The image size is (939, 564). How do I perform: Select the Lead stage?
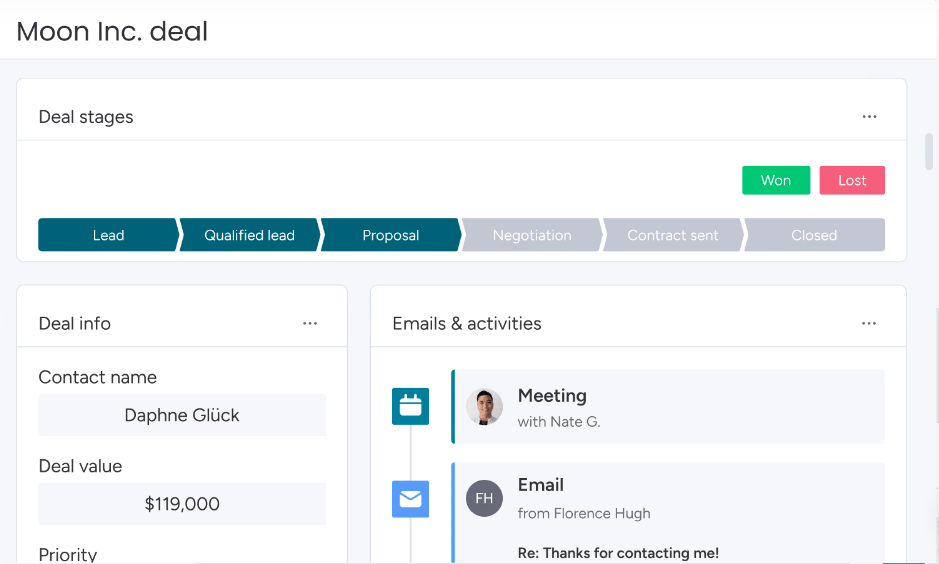108,235
